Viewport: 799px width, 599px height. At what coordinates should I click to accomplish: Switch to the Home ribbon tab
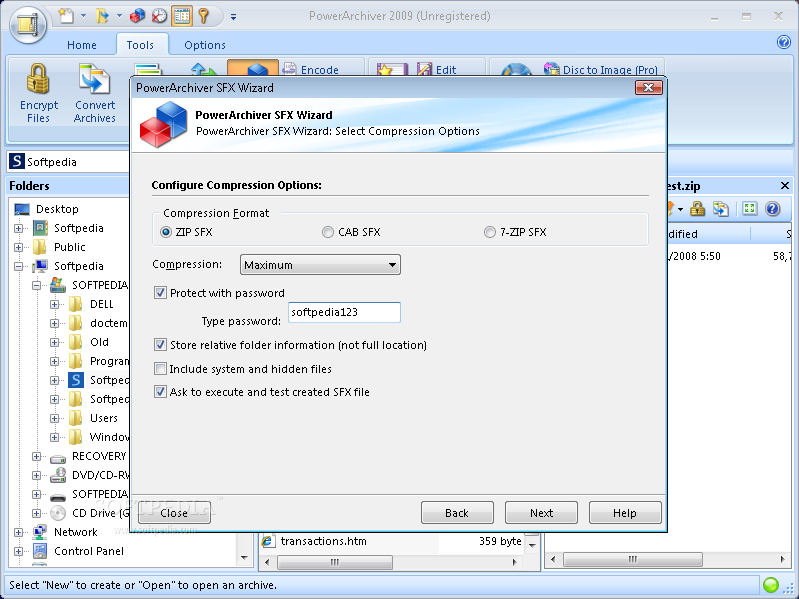pos(82,45)
